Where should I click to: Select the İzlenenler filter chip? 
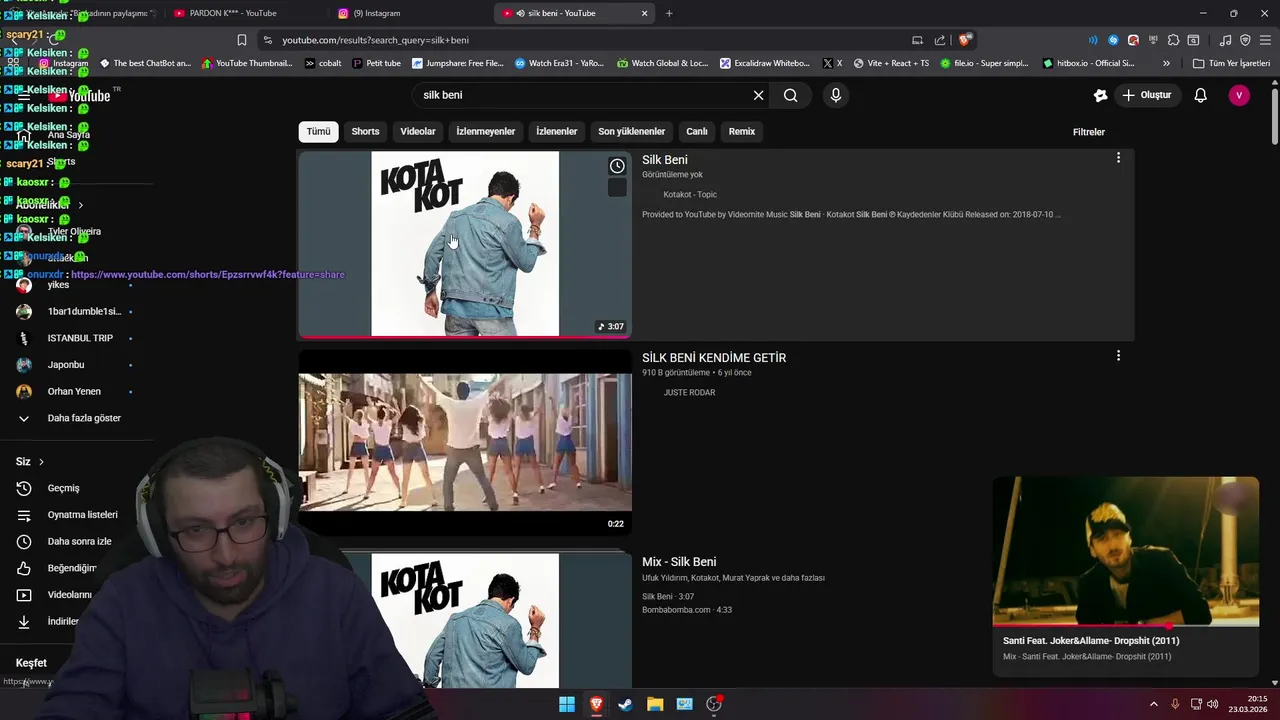pos(557,132)
